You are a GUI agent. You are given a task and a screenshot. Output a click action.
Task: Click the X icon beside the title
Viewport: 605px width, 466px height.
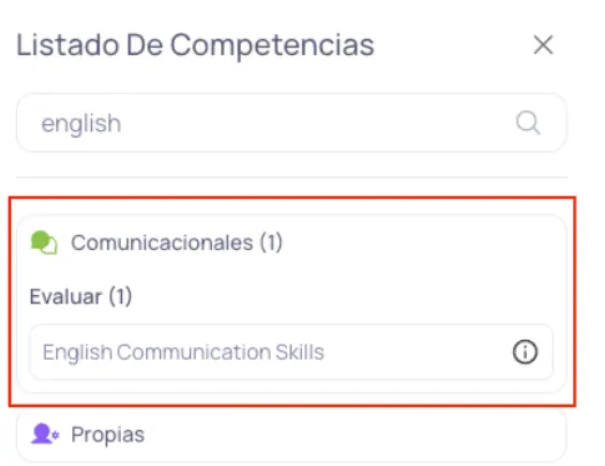543,45
